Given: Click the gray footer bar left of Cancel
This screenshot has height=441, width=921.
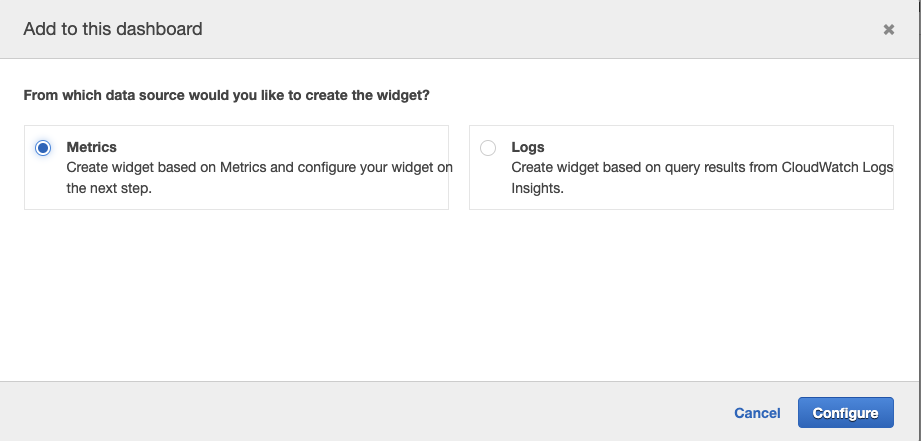Looking at the screenshot, I should pyautogui.click(x=350, y=411).
